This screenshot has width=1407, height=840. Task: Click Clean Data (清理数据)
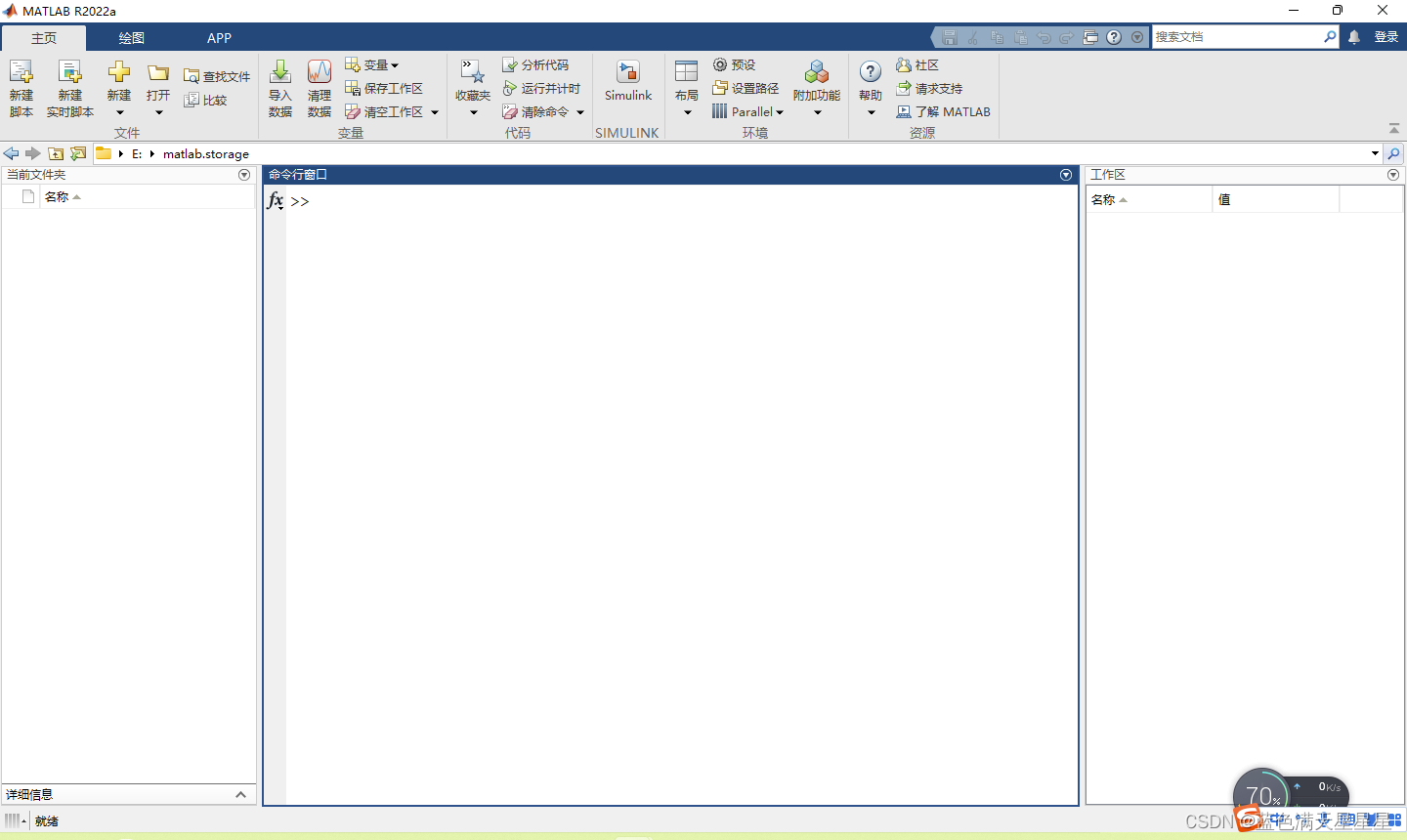pyautogui.click(x=320, y=88)
